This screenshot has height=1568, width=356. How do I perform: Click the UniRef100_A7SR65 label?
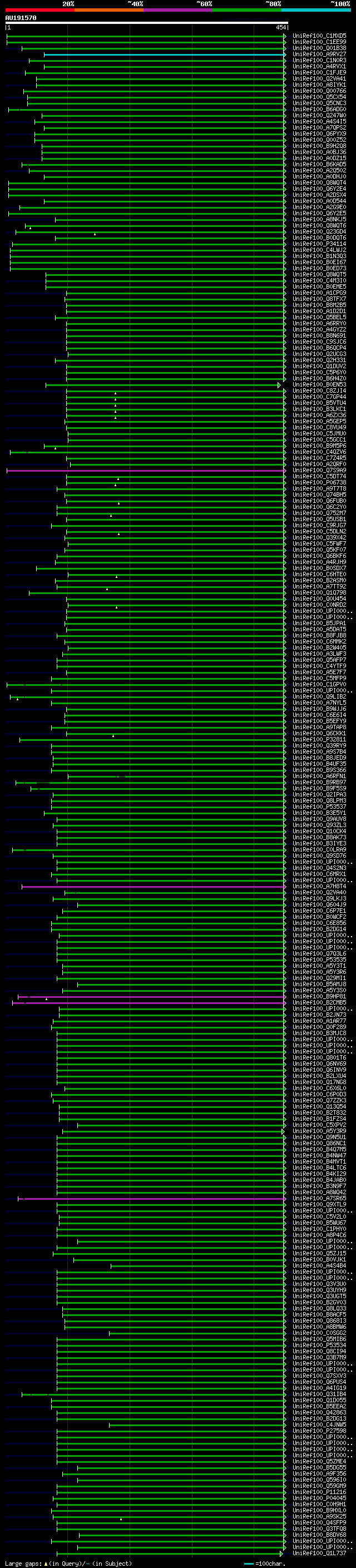tap(319, 1199)
